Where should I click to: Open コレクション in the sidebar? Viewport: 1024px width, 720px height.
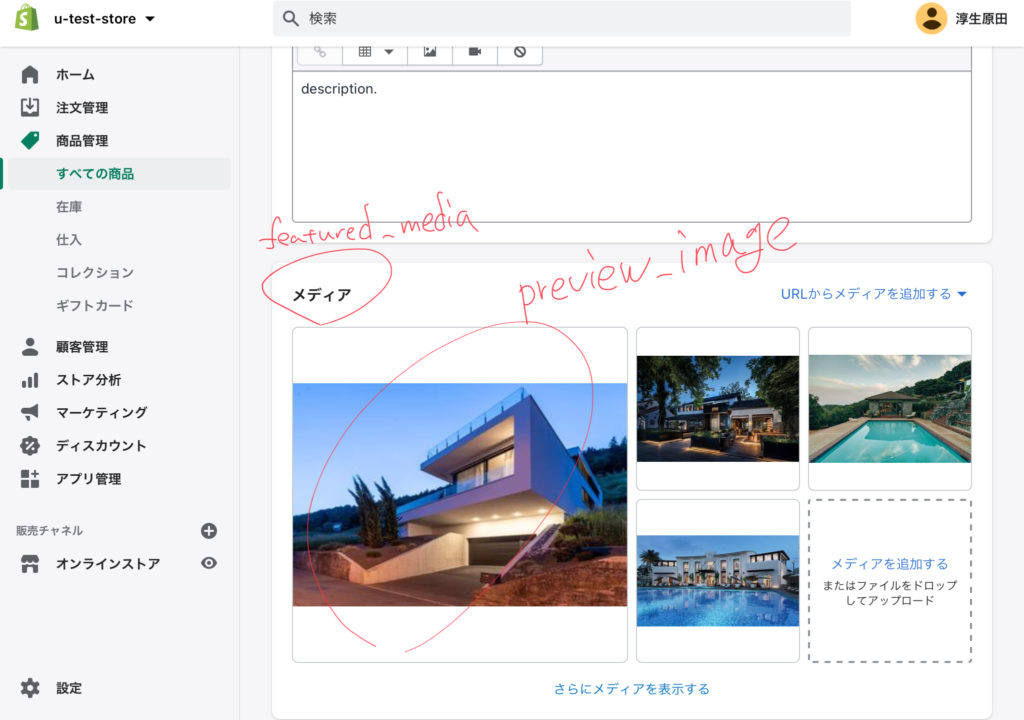[94, 273]
